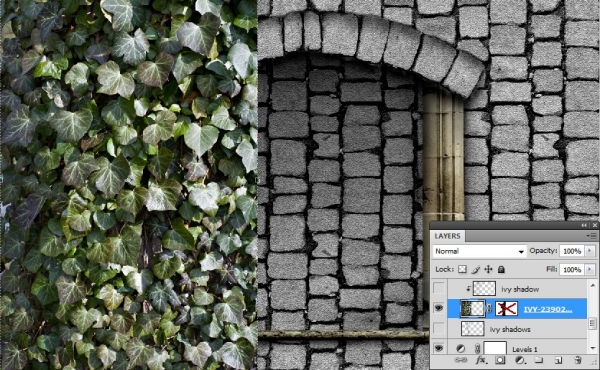The width and height of the screenshot is (600, 370).
Task: Click Levels 1 adjustment icon
Action: (x=461, y=349)
